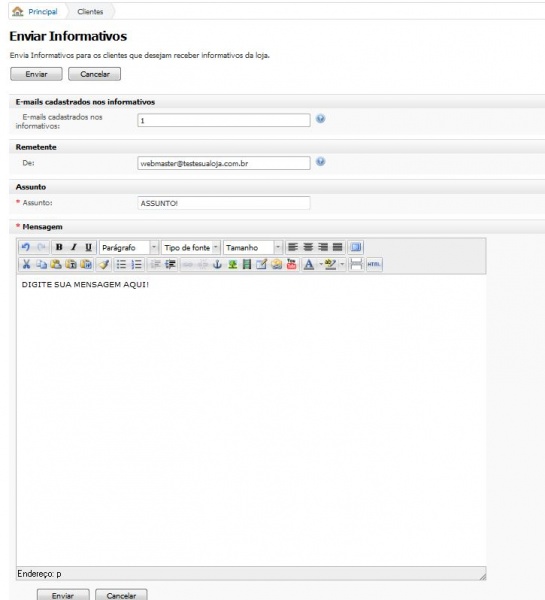Viewport: 545px width, 600px height.
Task: Click the bottom Cancelar button
Action: (121, 595)
